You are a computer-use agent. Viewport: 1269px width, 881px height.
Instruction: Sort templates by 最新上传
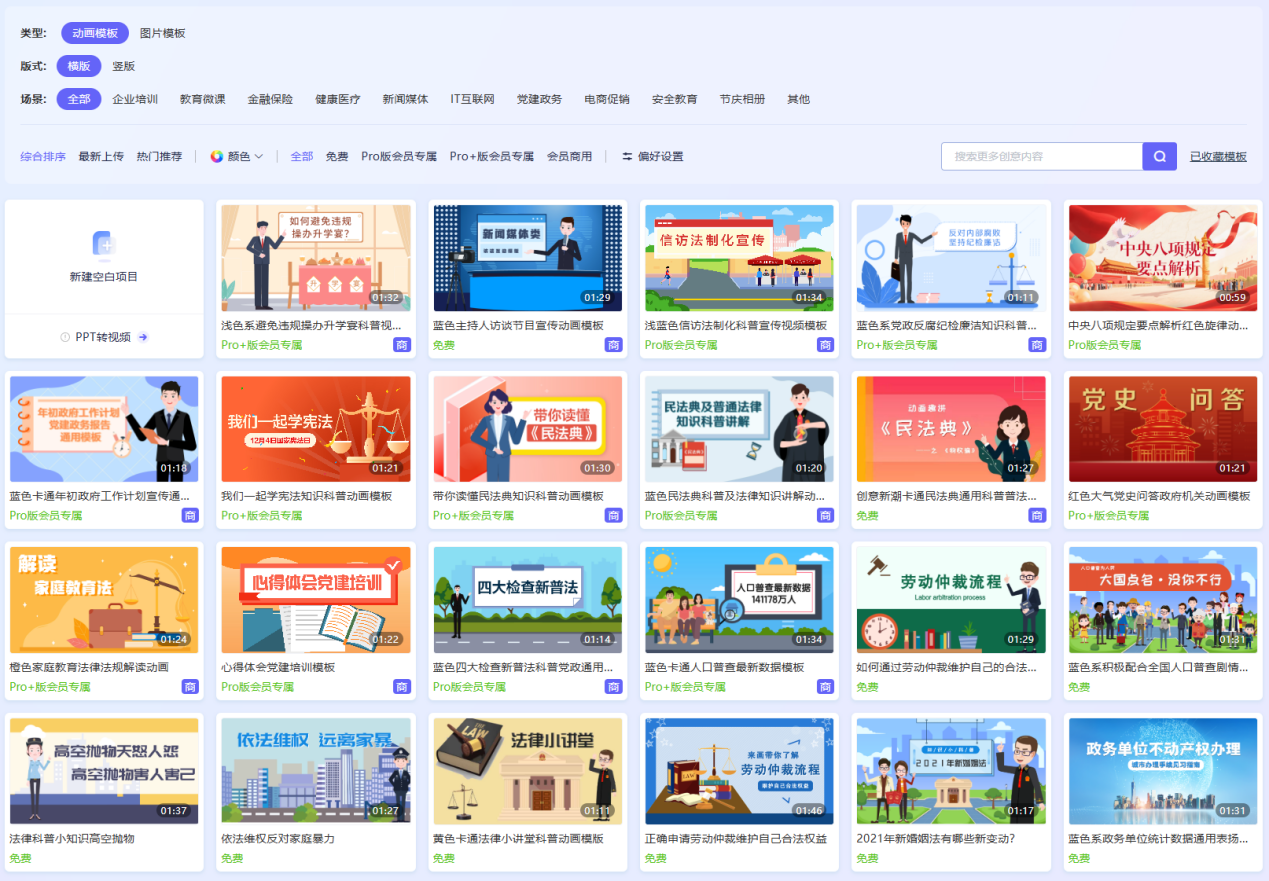[x=102, y=157]
